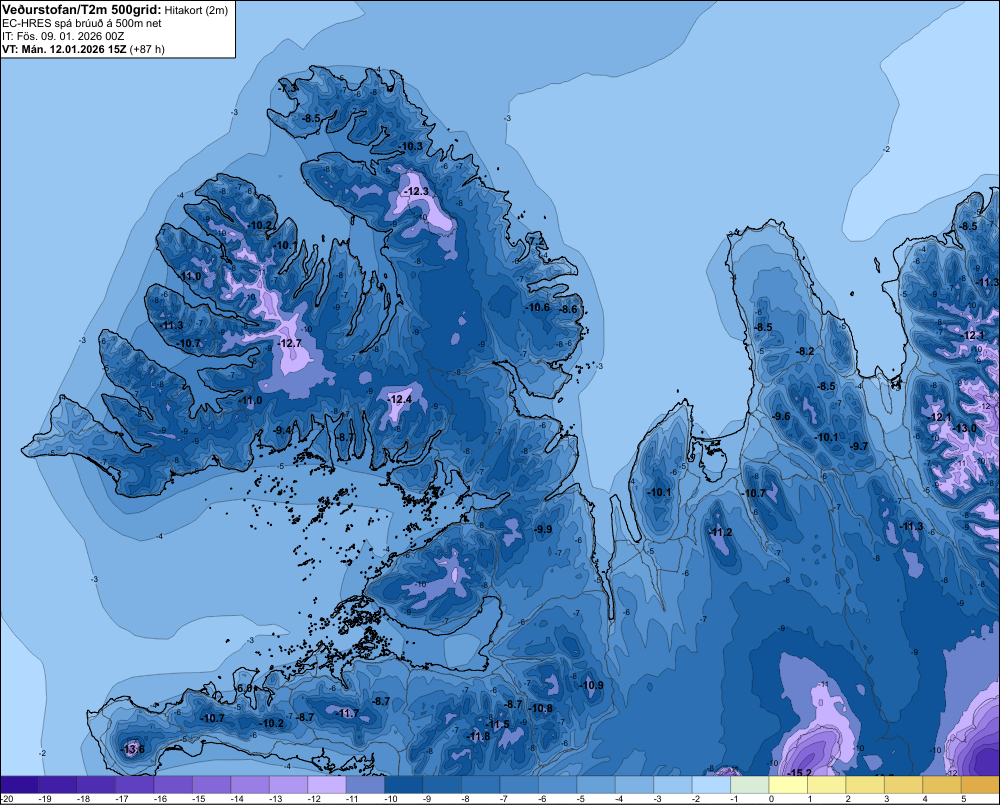Click the -8.6 temperature label
This screenshot has height=805, width=1000.
tap(568, 309)
